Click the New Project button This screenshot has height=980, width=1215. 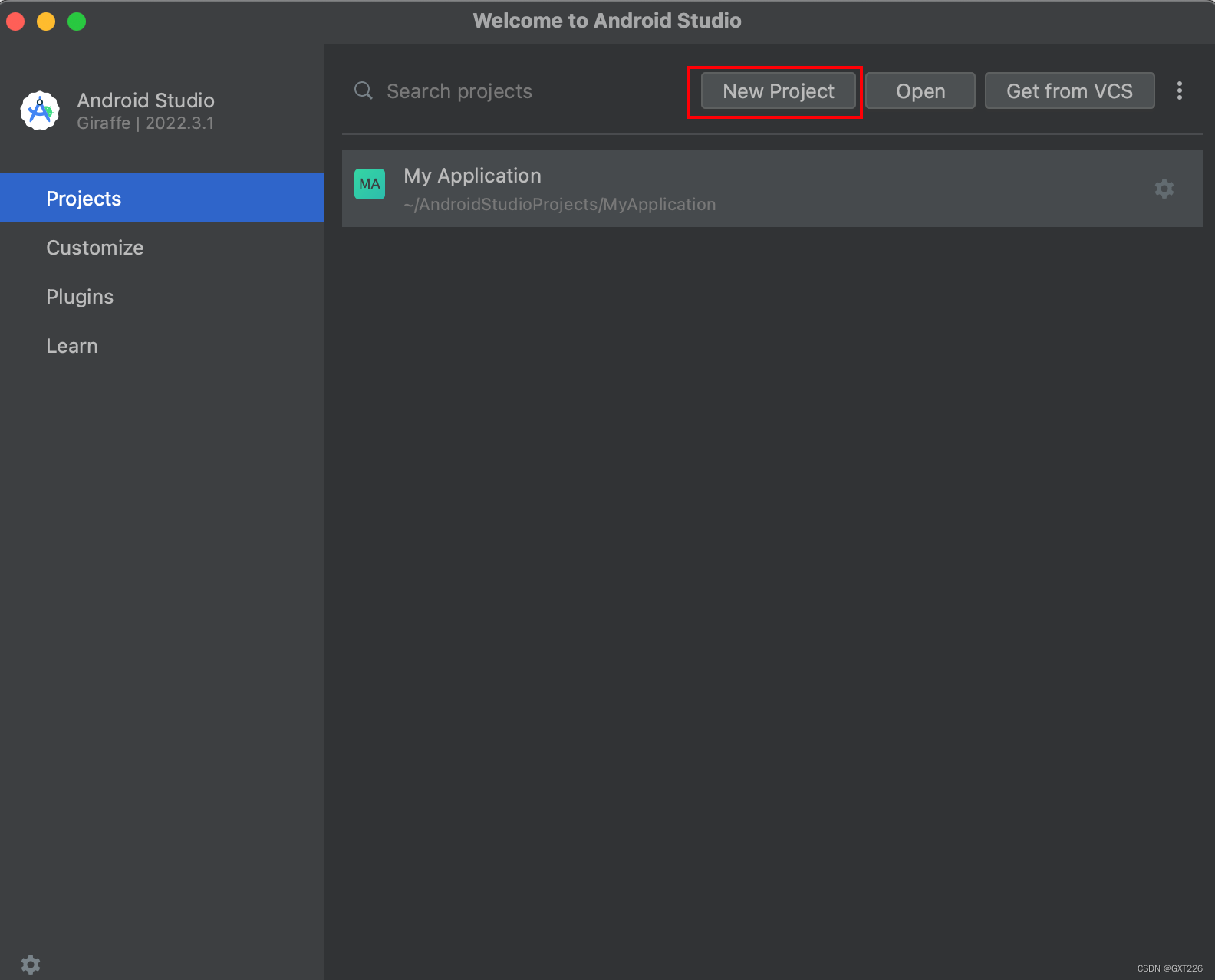[x=778, y=91]
